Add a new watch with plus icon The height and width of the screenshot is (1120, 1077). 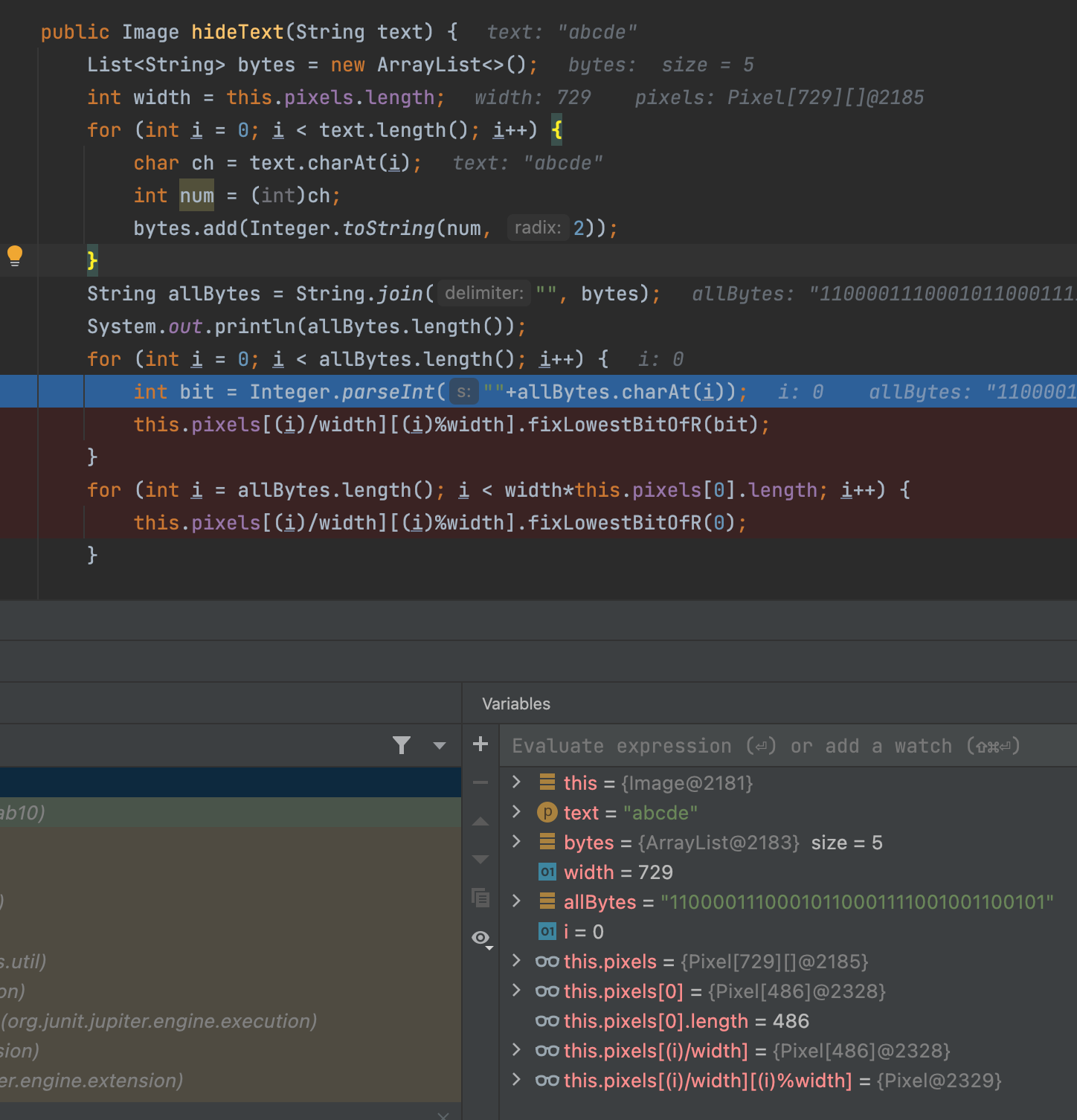point(480,744)
